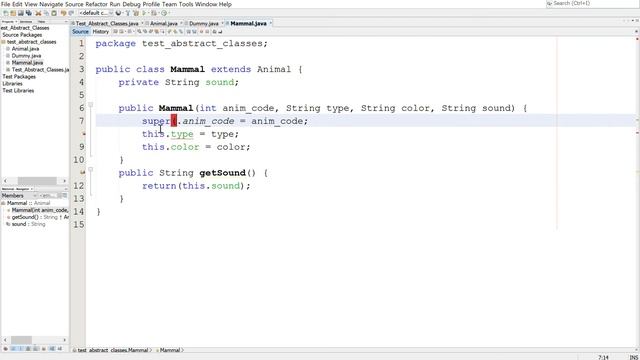Click the test_abstract_classes.Mammal breadcrumb
Screen dimensions: 640x360
[113, 350]
